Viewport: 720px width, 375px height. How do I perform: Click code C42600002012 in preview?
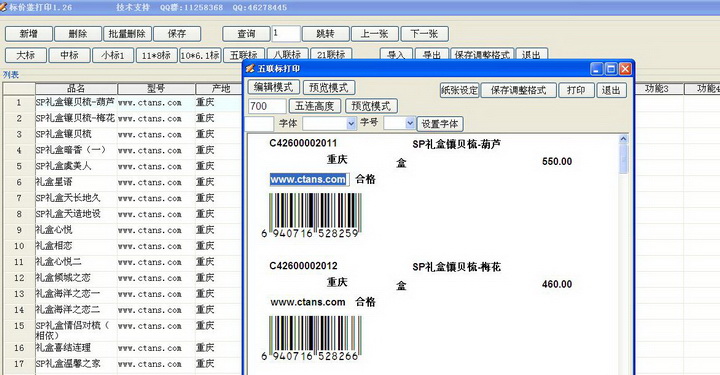pos(303,266)
